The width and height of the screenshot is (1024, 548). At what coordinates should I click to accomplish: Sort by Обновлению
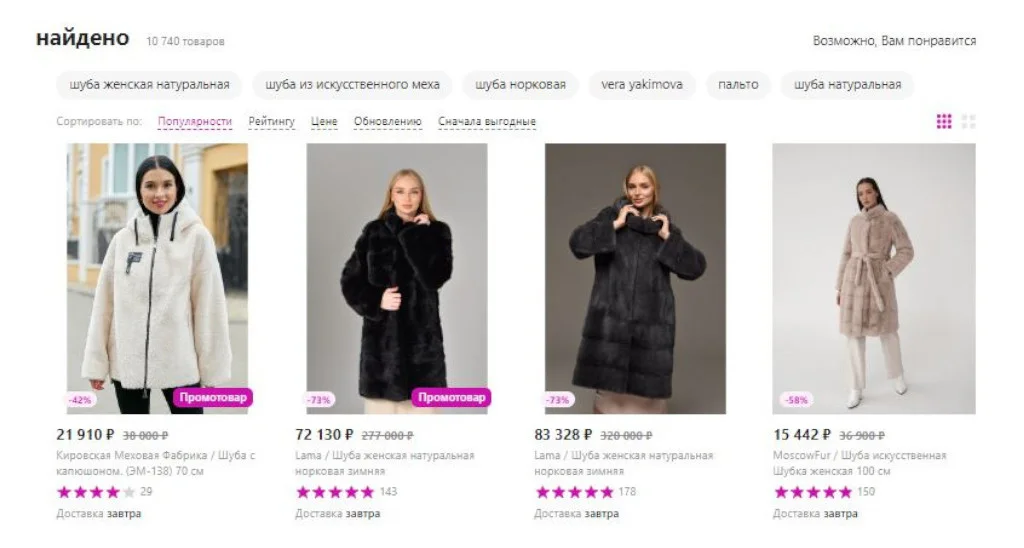point(387,122)
